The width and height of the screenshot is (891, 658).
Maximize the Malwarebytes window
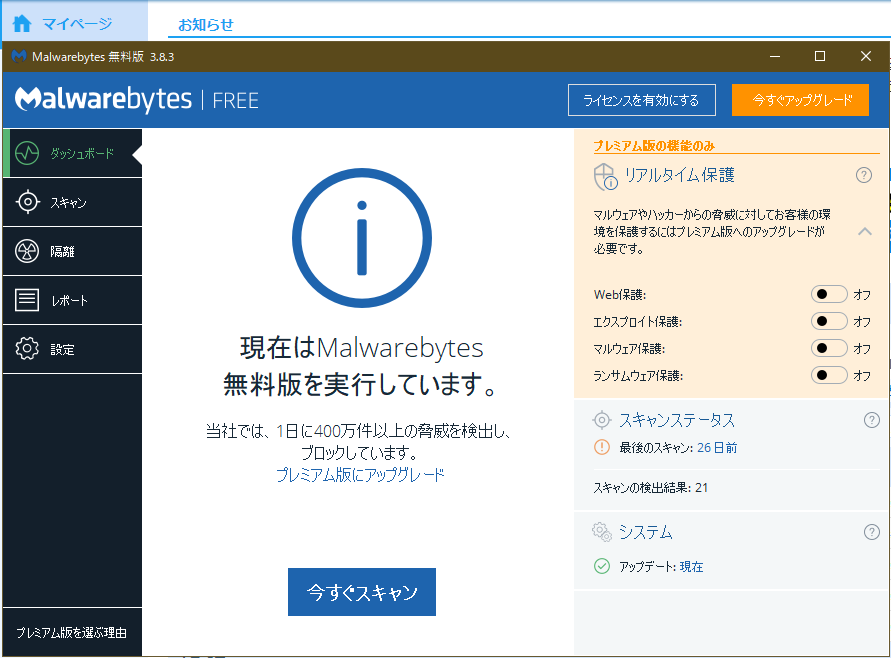click(x=820, y=56)
